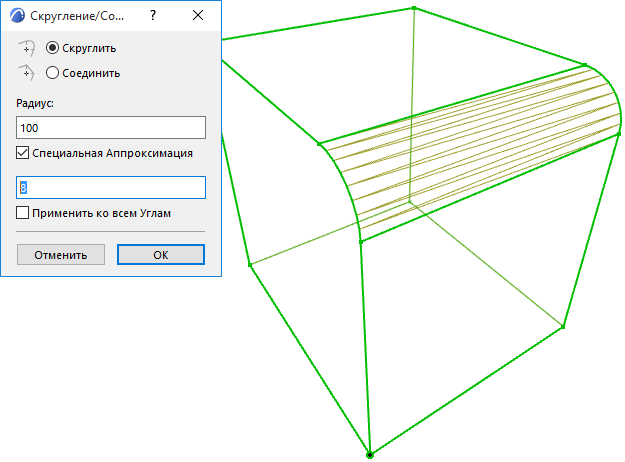The image size is (625, 462).
Task: Select the Соединить radio button
Action: pyautogui.click(x=52, y=73)
